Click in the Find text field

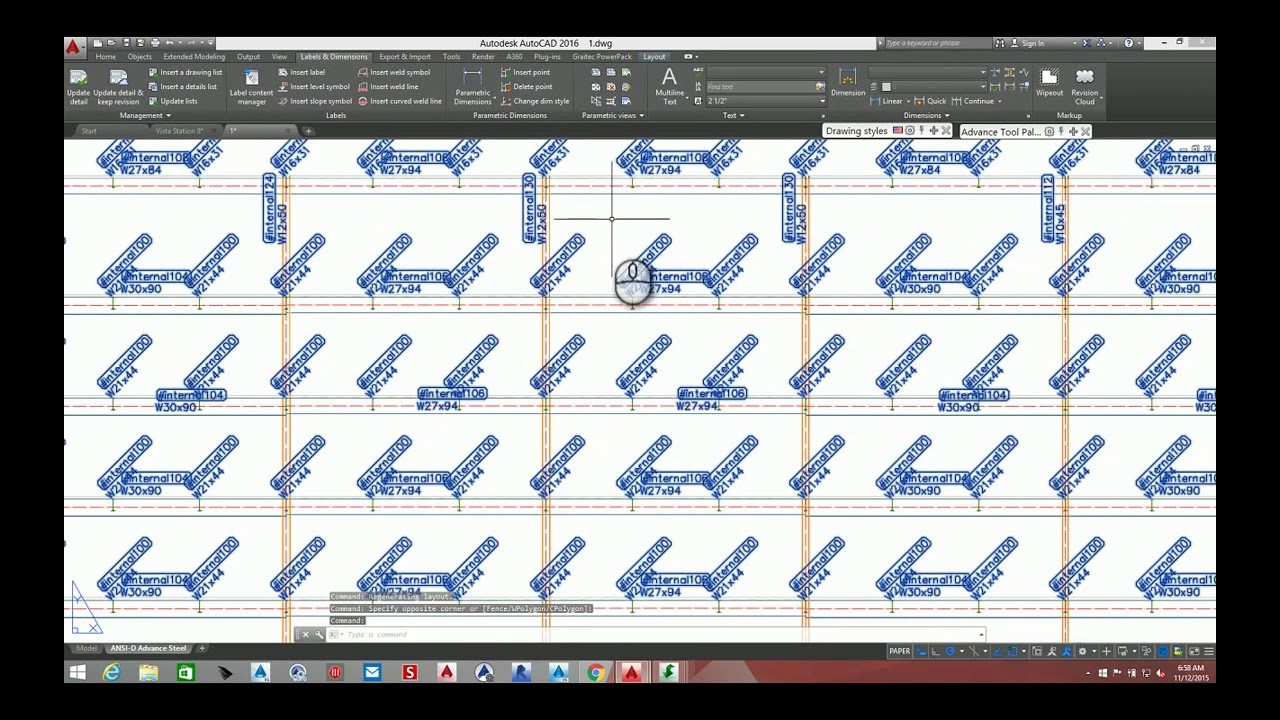(760, 87)
